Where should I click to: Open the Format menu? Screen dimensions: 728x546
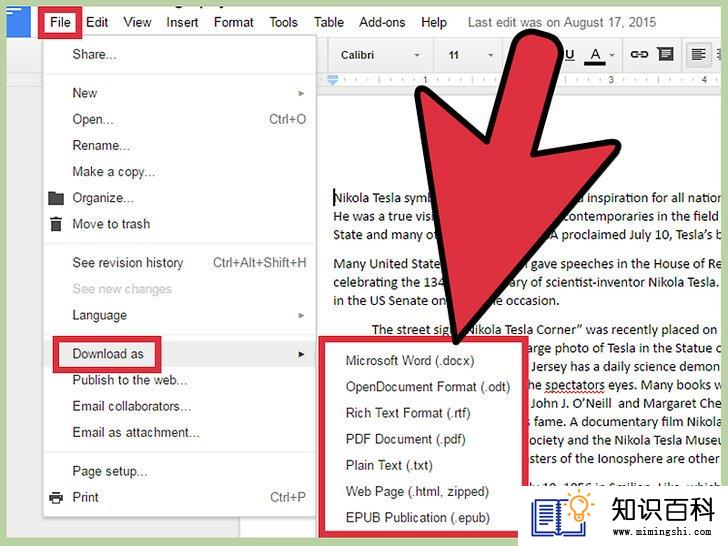[234, 22]
